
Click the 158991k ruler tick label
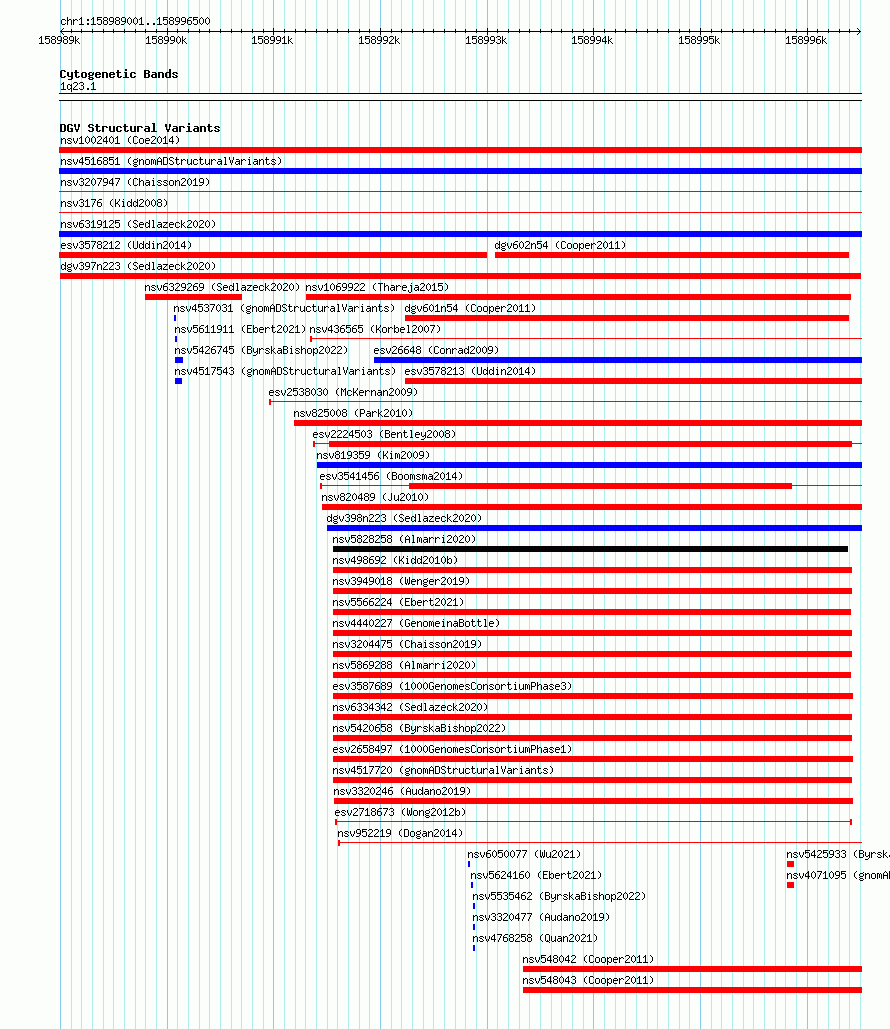272,41
